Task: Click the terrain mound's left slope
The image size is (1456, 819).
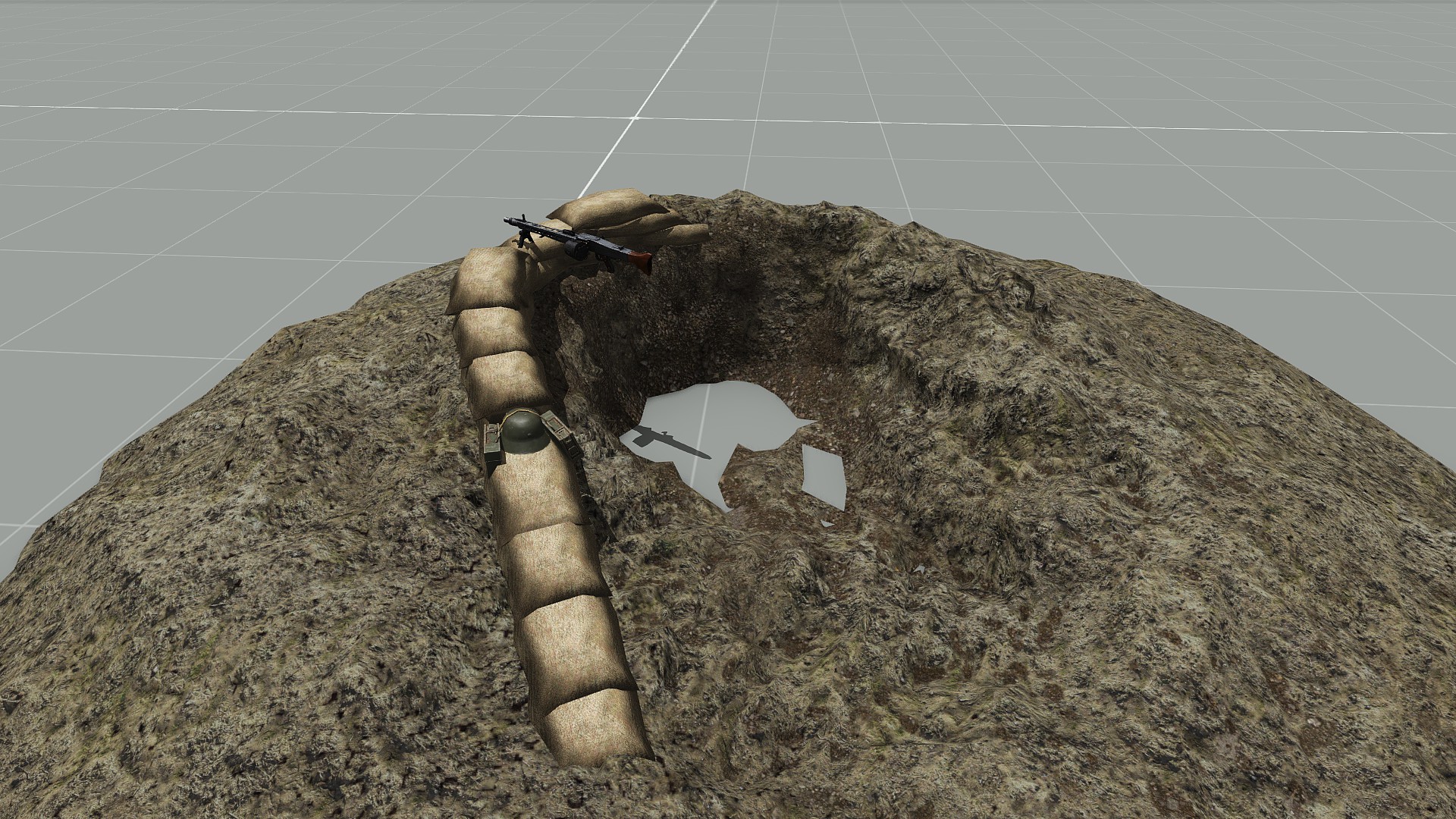Action: point(227,531)
